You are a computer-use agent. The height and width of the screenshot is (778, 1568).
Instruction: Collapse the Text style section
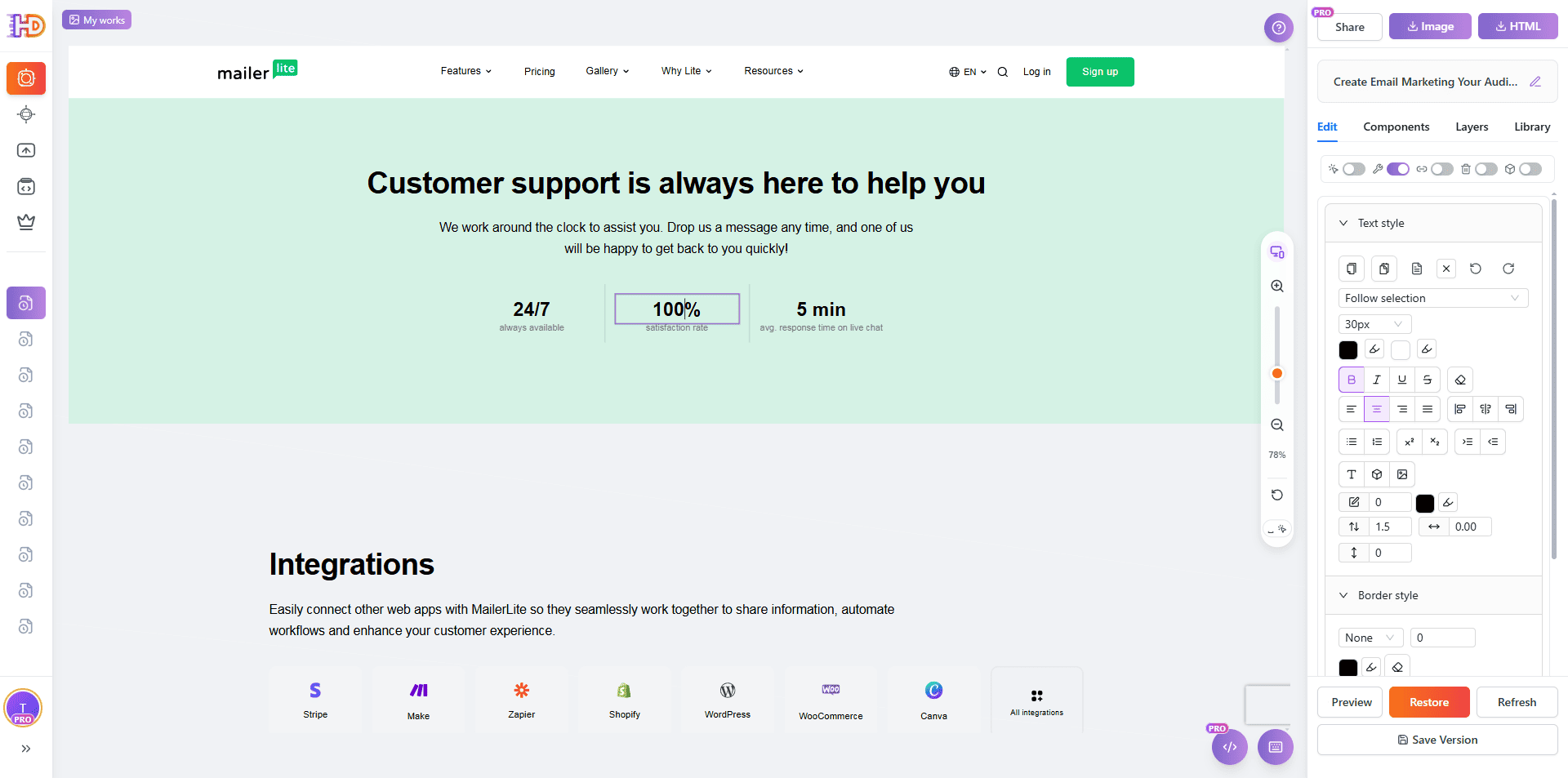click(1343, 223)
